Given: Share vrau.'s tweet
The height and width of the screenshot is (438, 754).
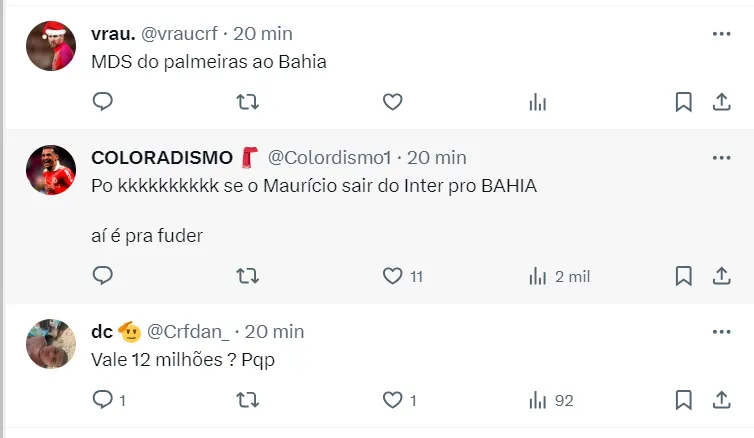Looking at the screenshot, I should [x=721, y=101].
